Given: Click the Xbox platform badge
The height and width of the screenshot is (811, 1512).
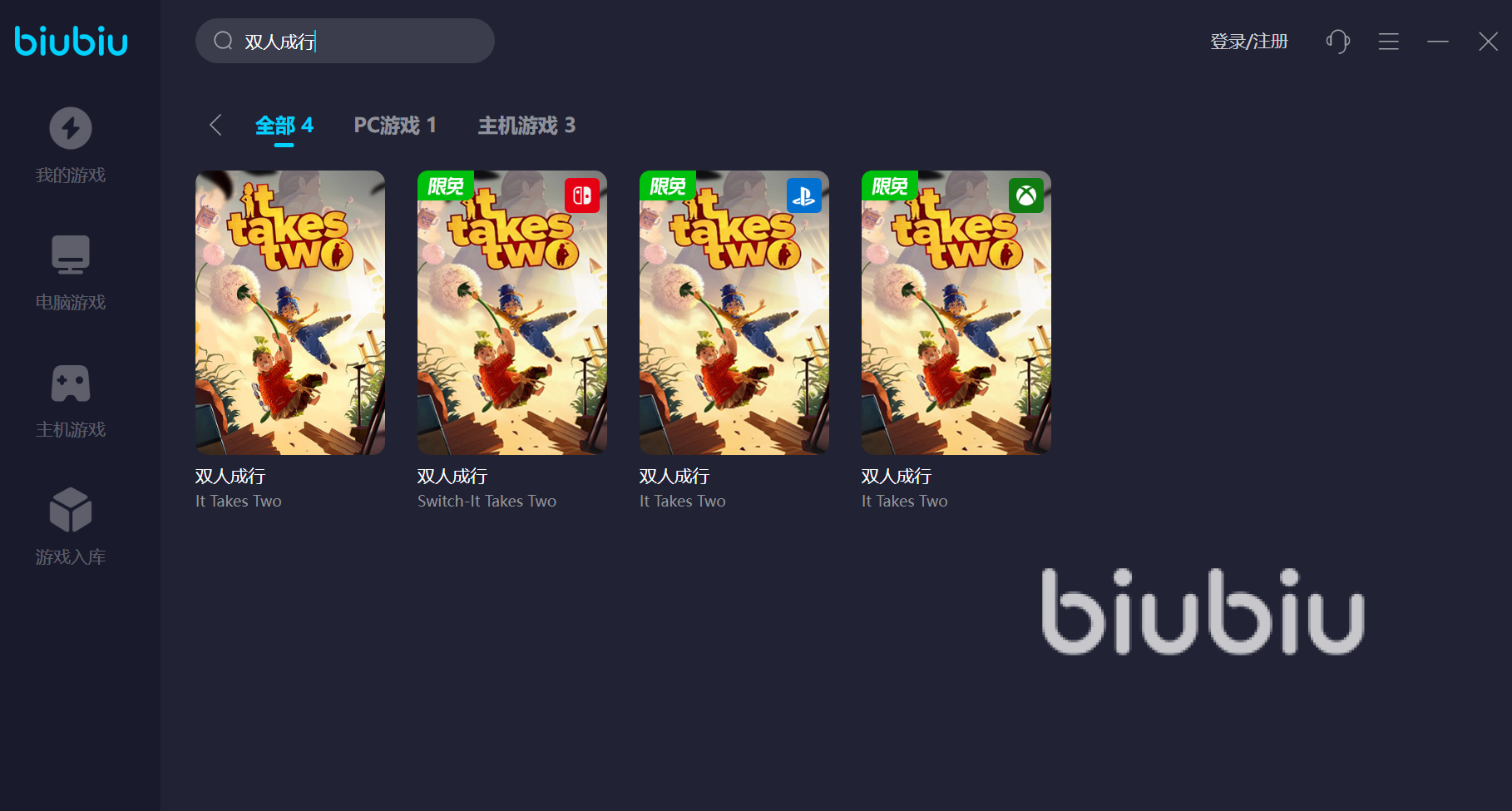Looking at the screenshot, I should click(1026, 195).
